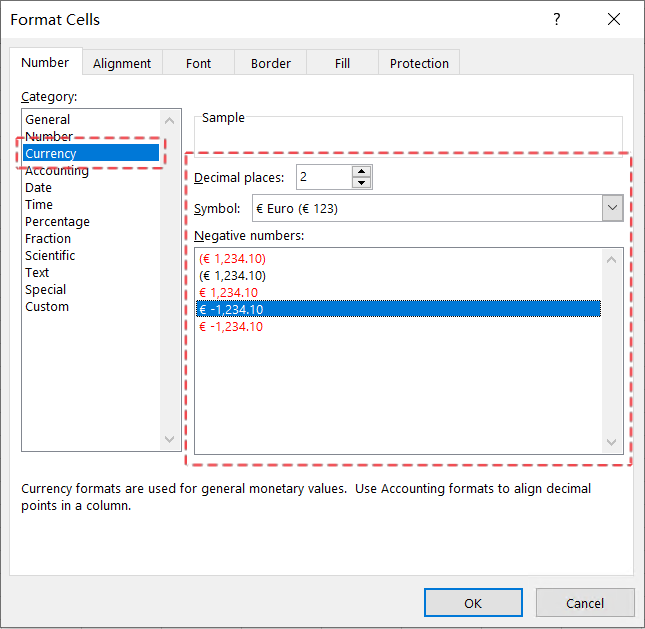Viewport: 645px width, 629px height.
Task: Click the Symbol box showing € Euro
Action: click(427, 208)
